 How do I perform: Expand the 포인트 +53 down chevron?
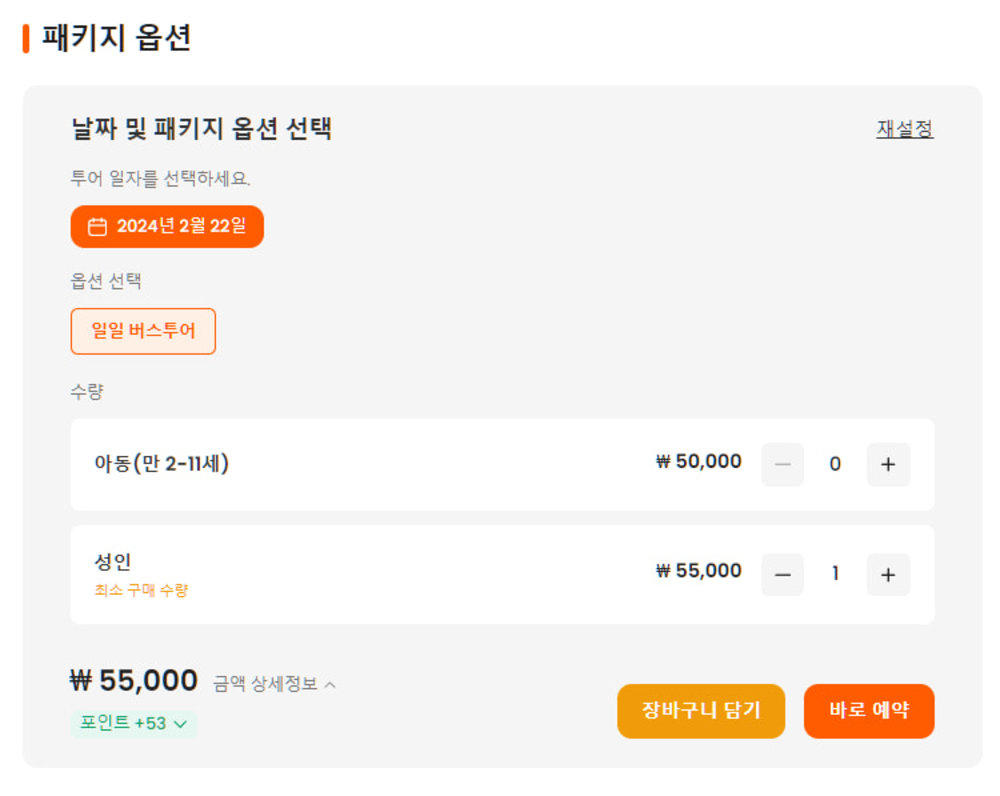(x=180, y=724)
